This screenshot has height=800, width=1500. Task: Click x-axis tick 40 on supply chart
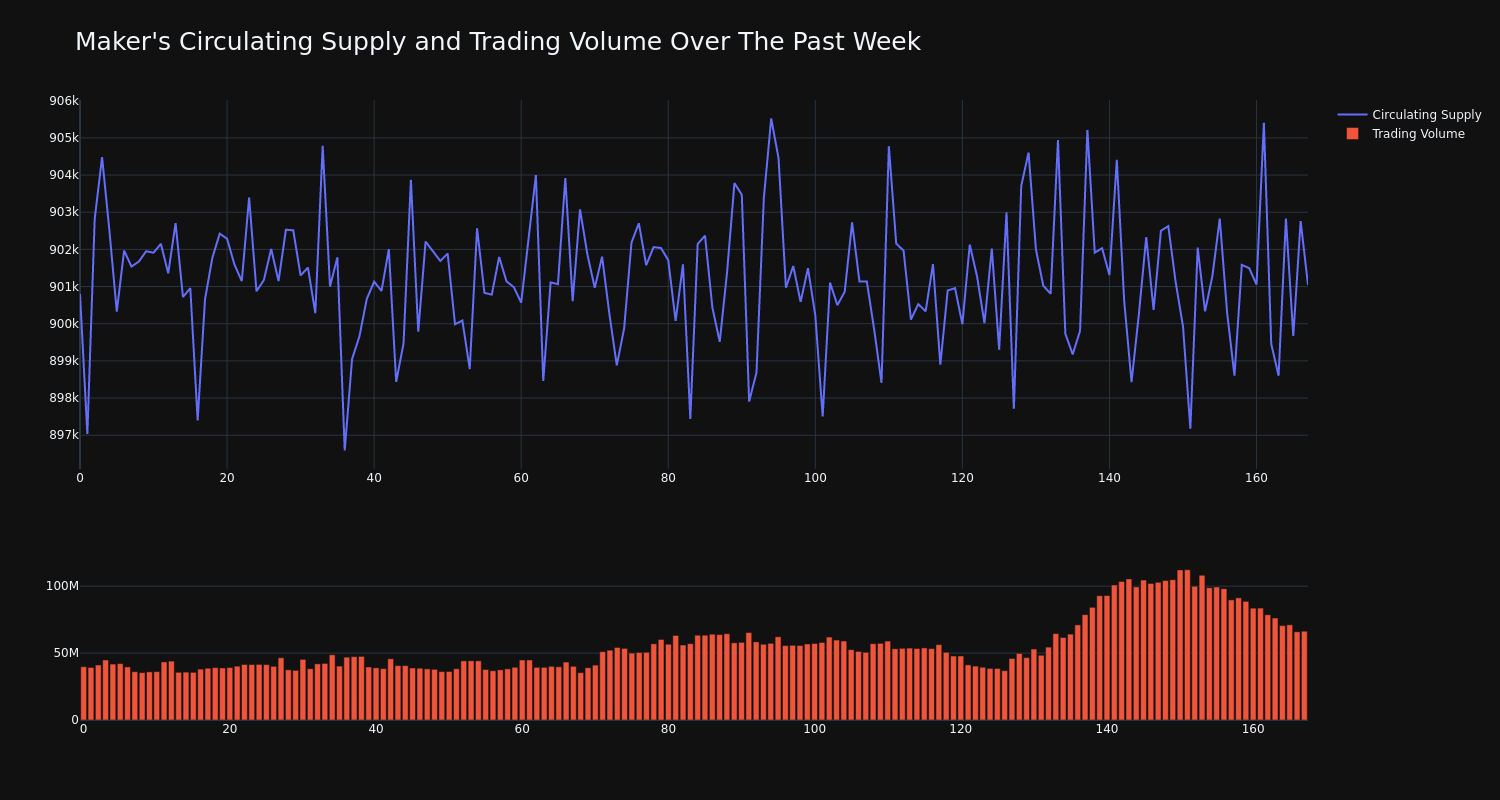(374, 478)
